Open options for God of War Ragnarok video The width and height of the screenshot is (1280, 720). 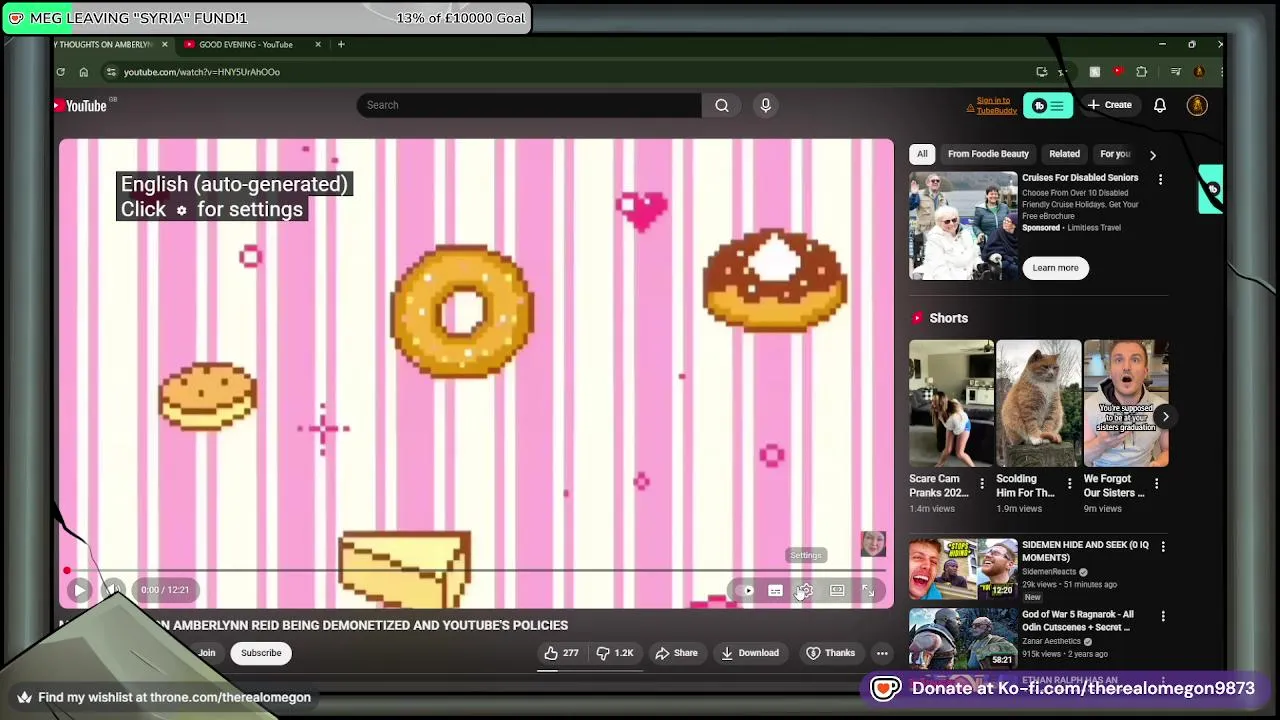[x=1163, y=616]
